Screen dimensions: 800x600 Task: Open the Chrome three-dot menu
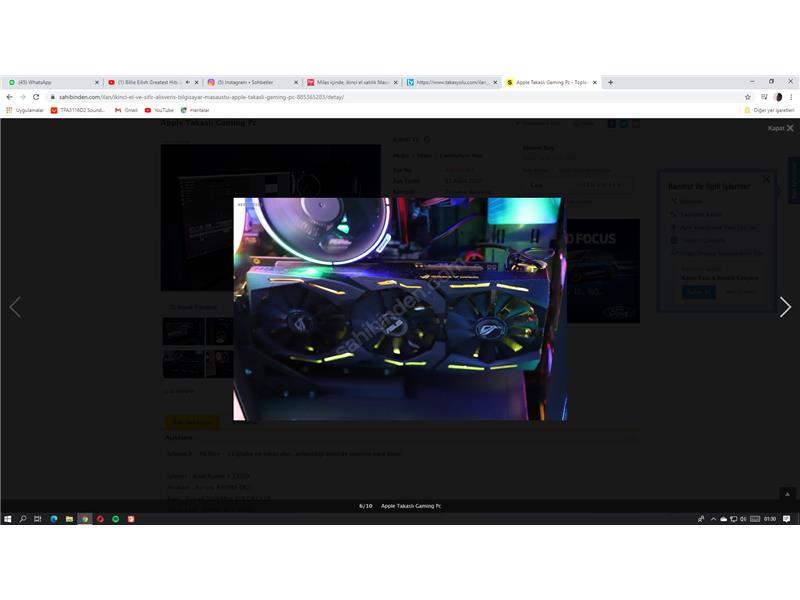791,97
